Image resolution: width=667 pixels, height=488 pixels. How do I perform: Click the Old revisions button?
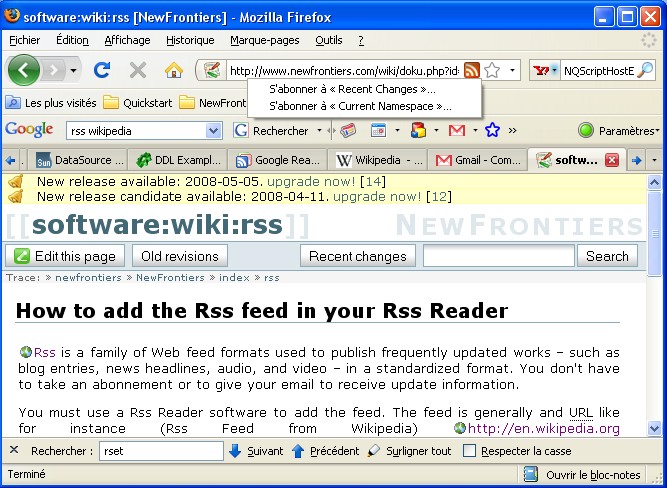point(180,256)
